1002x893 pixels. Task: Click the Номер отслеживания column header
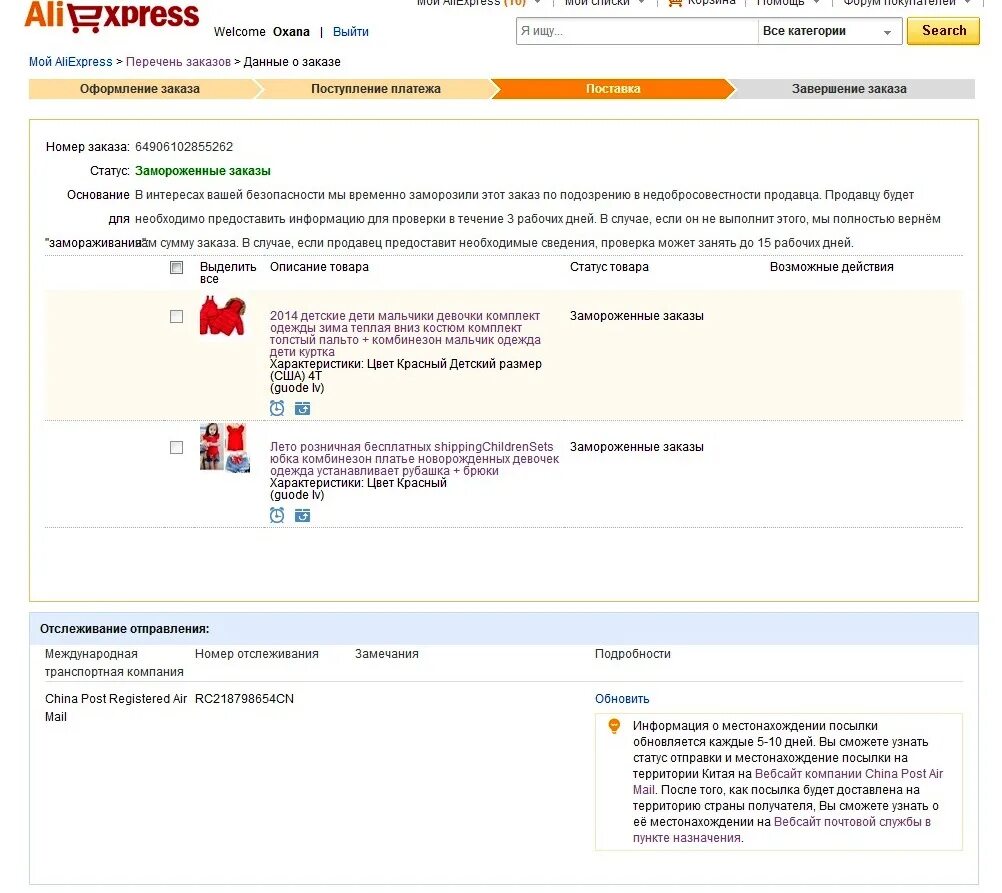(x=256, y=654)
